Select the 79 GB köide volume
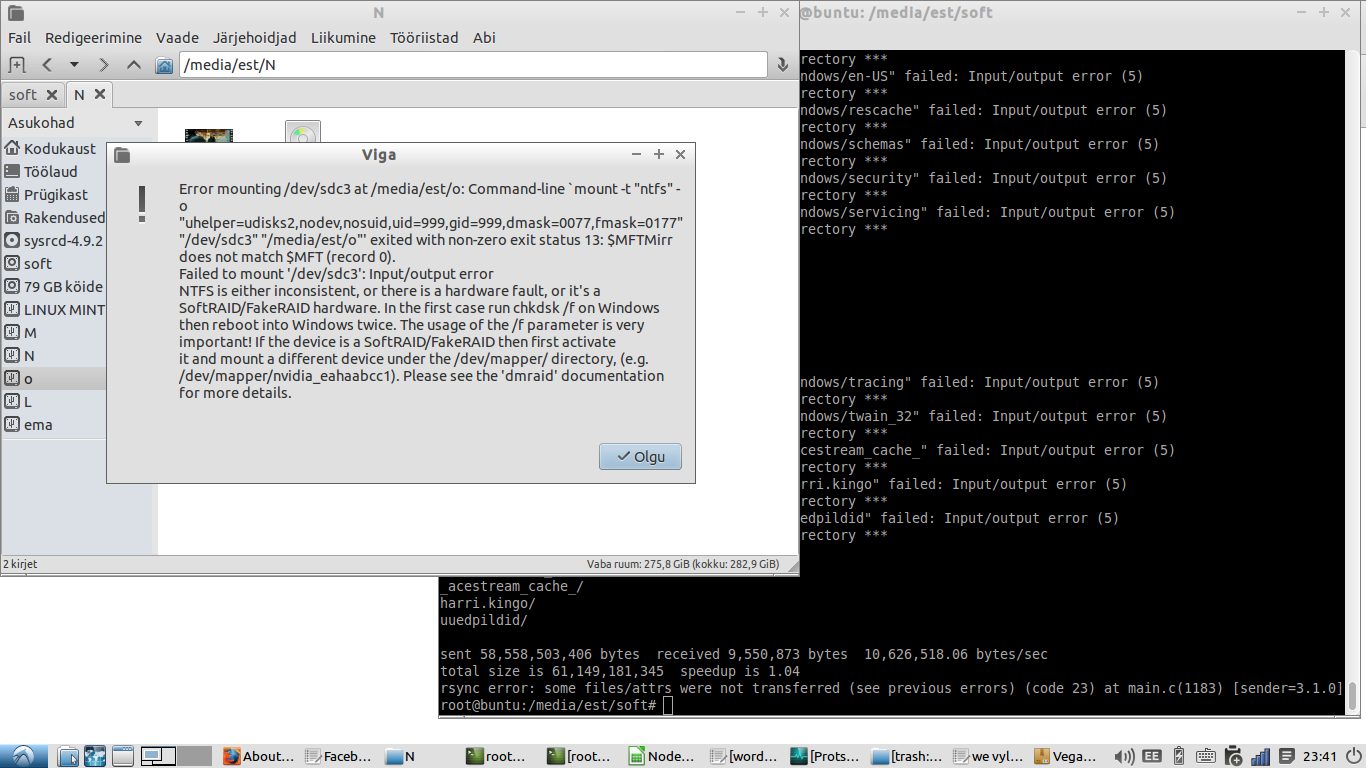 point(54,287)
